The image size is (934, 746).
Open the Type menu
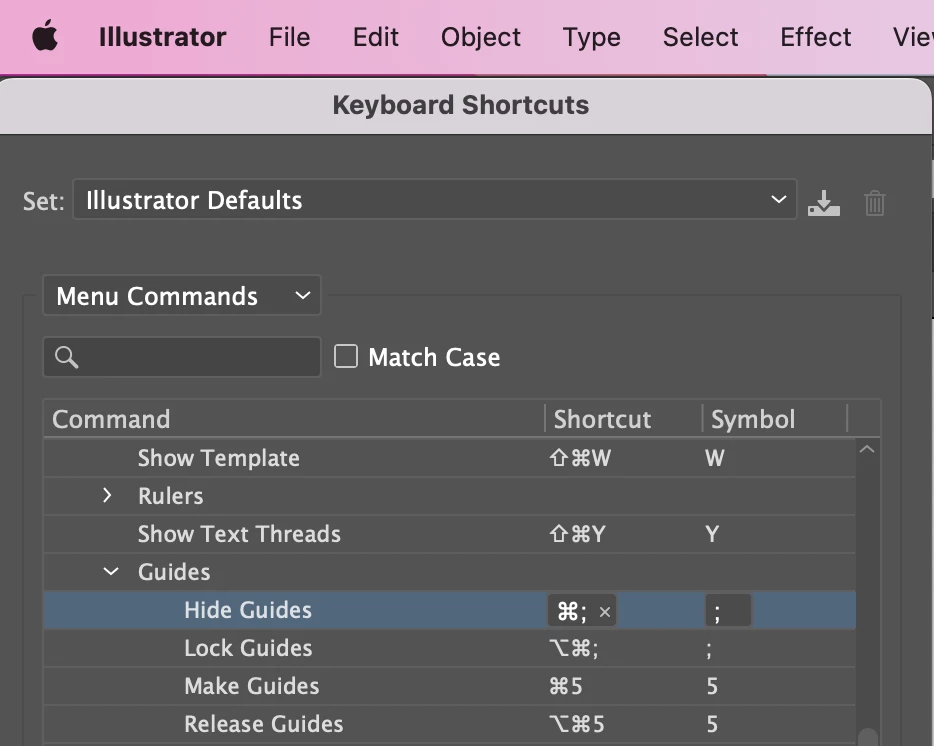pyautogui.click(x=591, y=37)
